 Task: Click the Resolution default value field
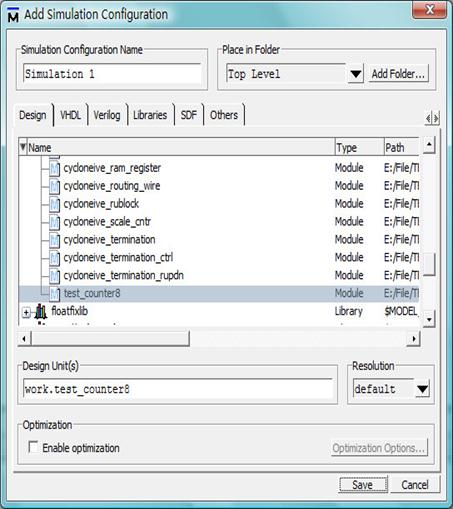click(x=384, y=389)
